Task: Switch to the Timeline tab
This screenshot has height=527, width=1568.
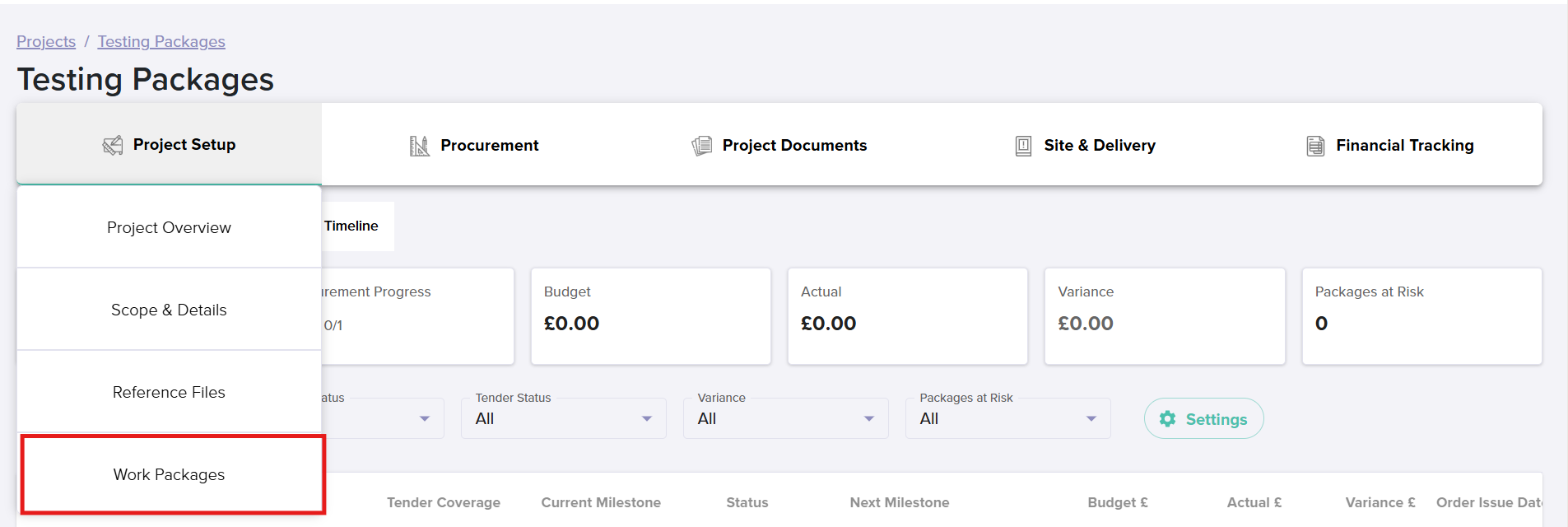Action: 351,226
